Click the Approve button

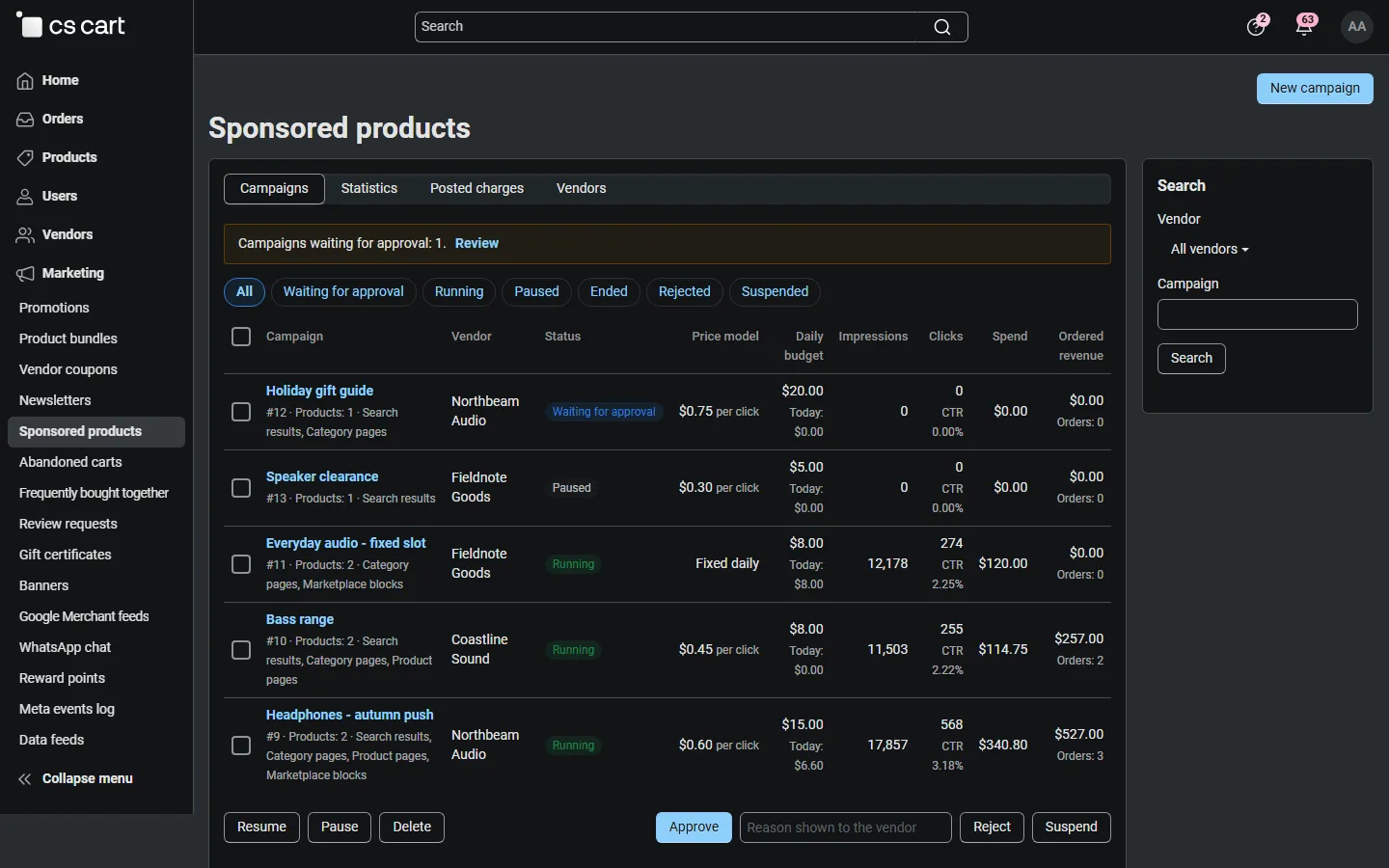(x=694, y=827)
